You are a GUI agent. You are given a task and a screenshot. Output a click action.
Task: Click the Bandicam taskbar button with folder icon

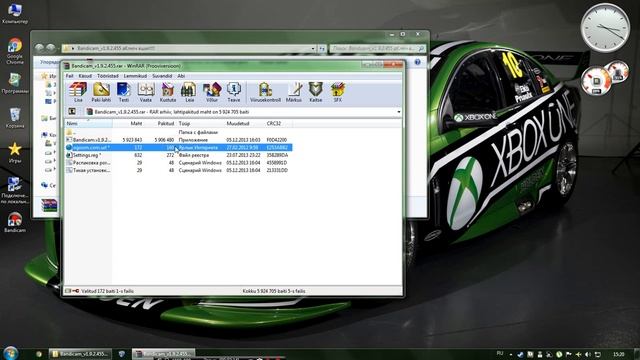coord(80,354)
